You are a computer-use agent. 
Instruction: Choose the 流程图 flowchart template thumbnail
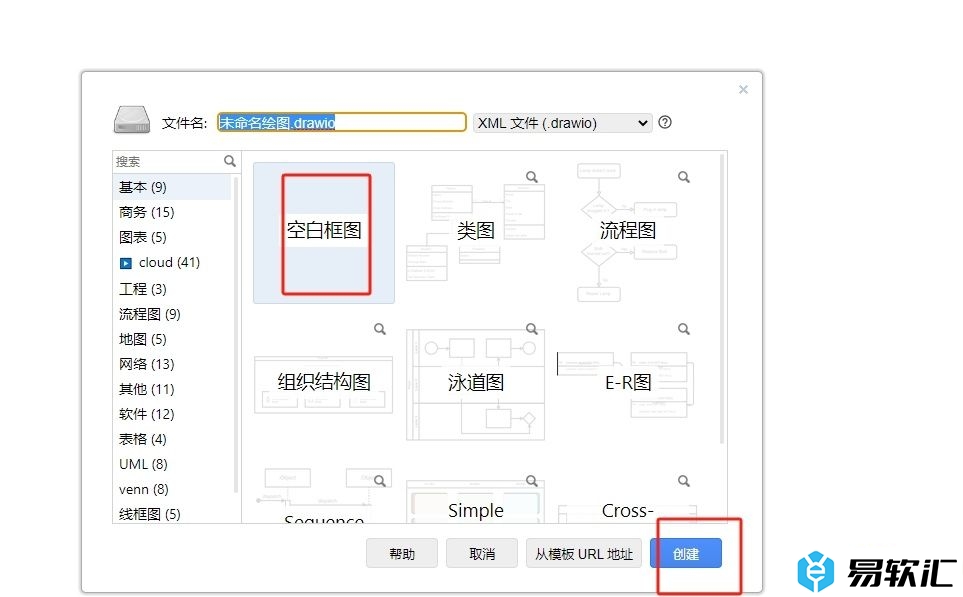[x=628, y=233]
